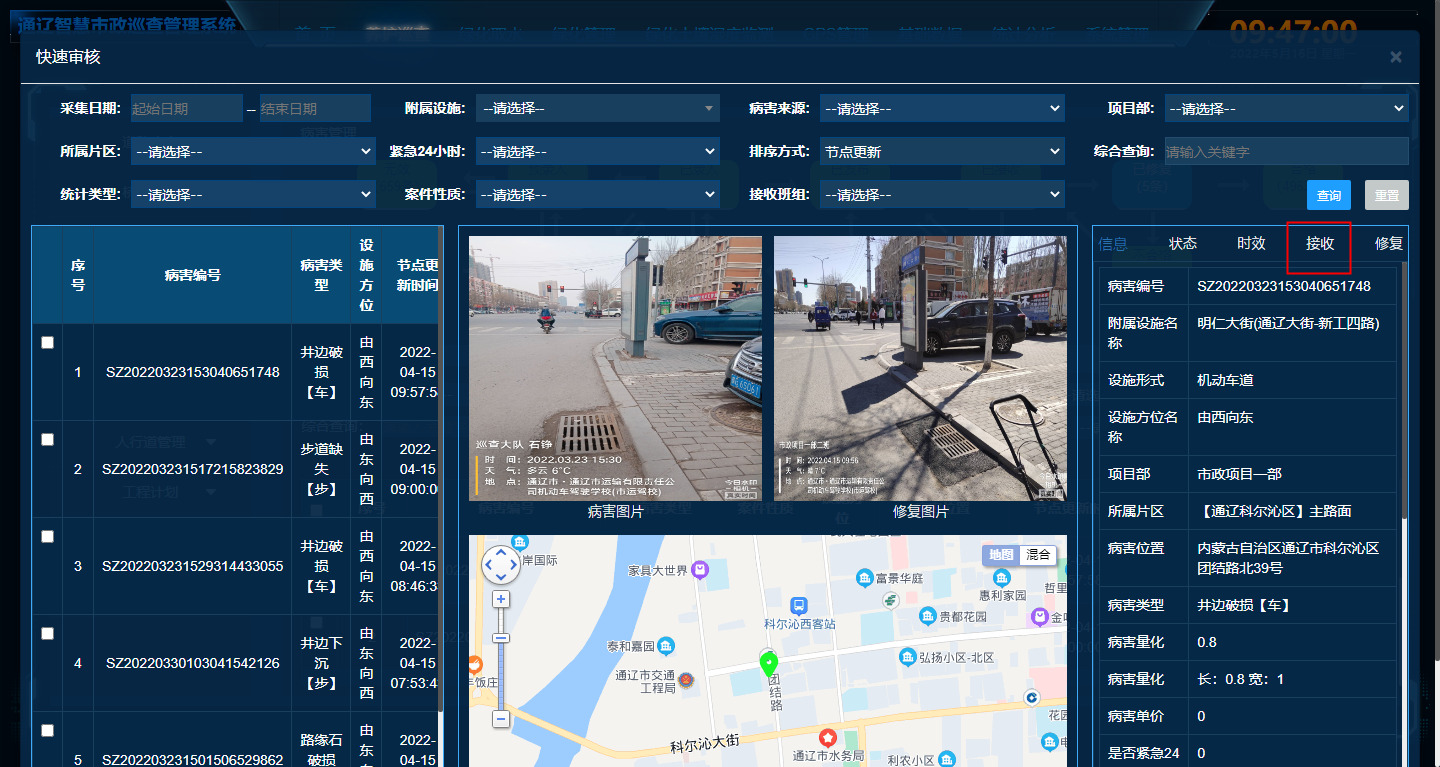Click the 【通辽科尔沁区】主路面 value
This screenshot has height=767, width=1440.
point(1274,511)
